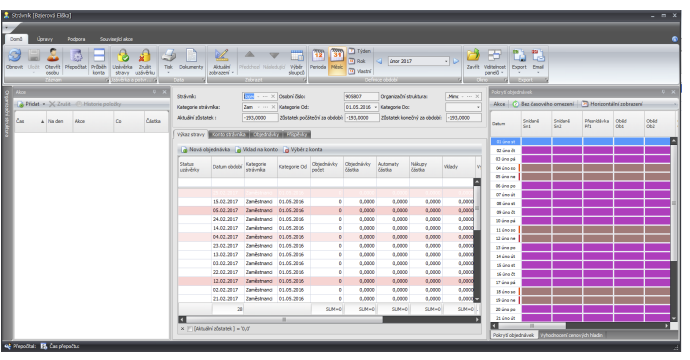Expand the Záznam group dialog launcher

click(x=106, y=80)
